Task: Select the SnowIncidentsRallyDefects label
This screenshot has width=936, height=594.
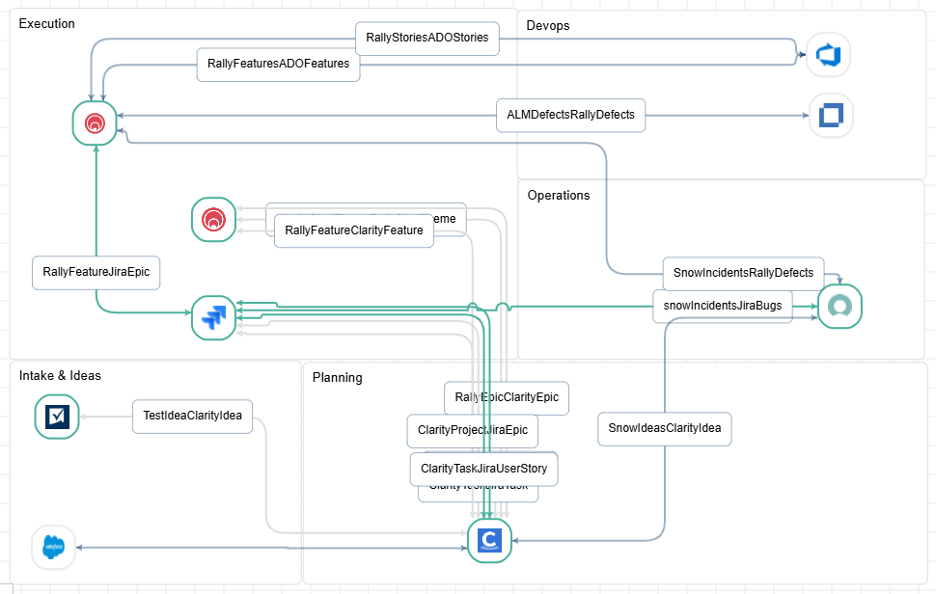Action: 743,273
